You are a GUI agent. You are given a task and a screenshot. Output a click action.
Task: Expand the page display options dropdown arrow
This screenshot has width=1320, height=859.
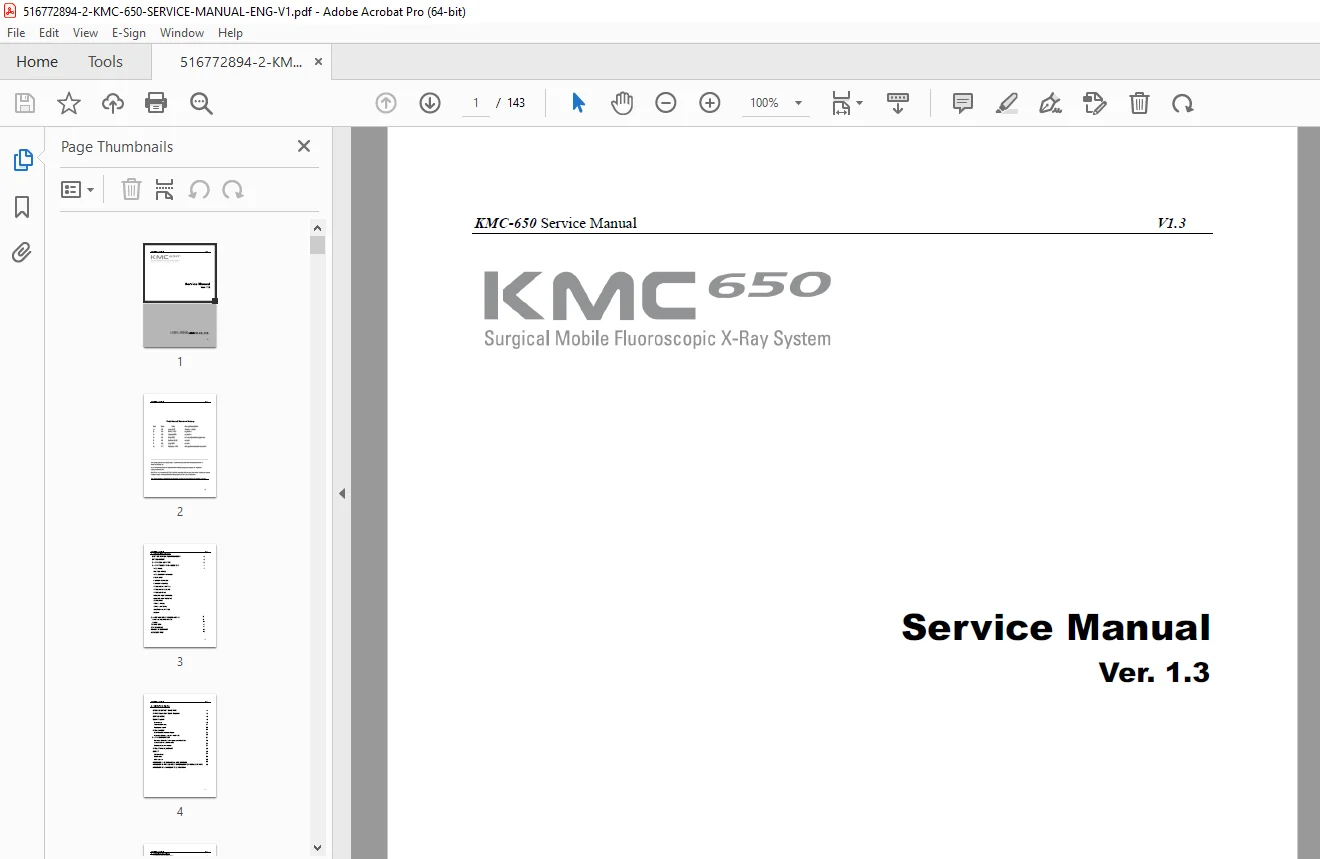861,103
